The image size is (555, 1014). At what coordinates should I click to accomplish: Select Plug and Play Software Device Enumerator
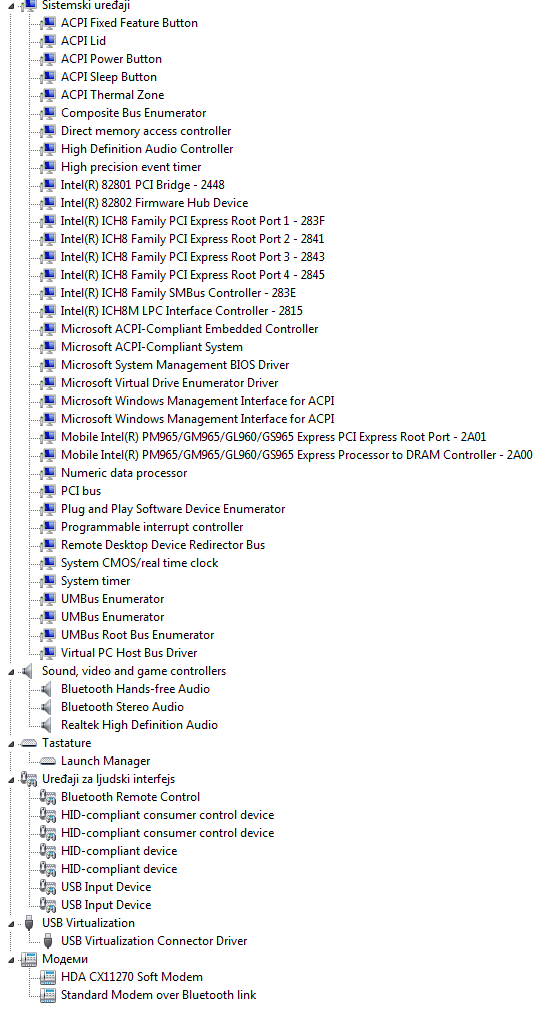(x=173, y=509)
